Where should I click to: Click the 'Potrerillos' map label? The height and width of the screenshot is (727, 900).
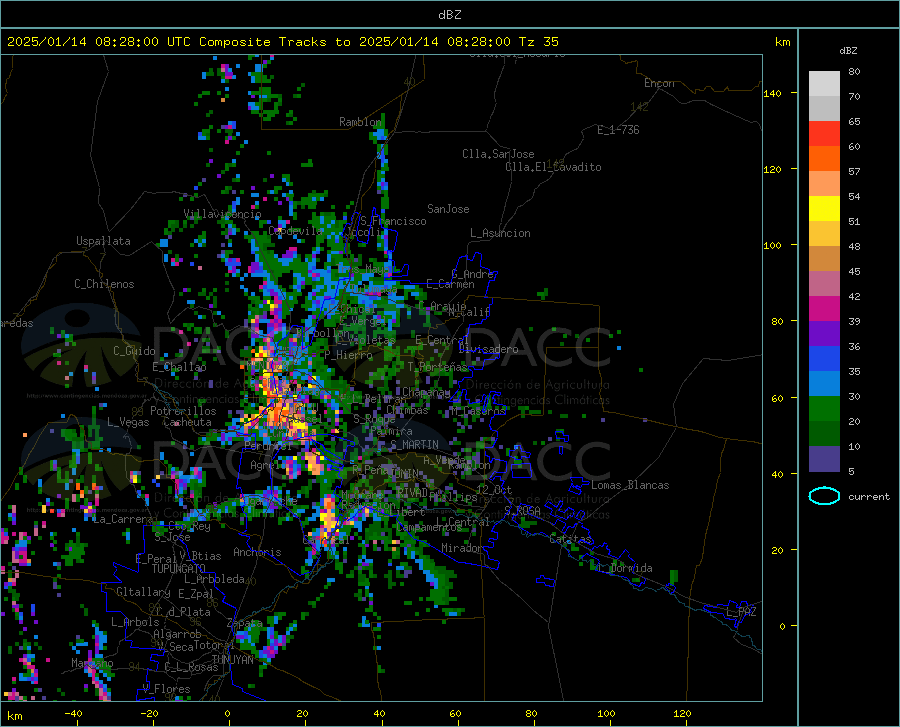tap(183, 411)
